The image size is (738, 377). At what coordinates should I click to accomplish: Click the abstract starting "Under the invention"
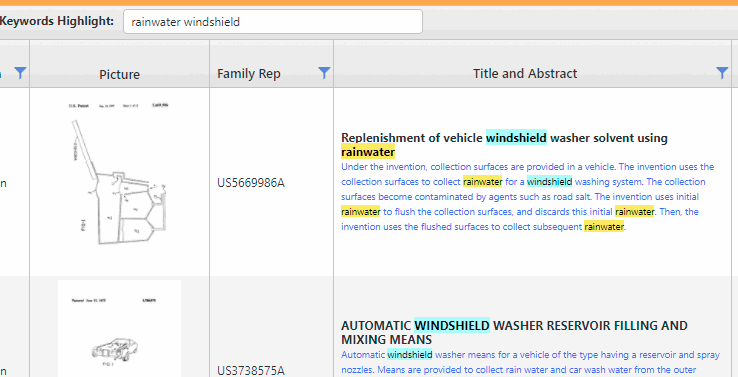tap(528, 197)
